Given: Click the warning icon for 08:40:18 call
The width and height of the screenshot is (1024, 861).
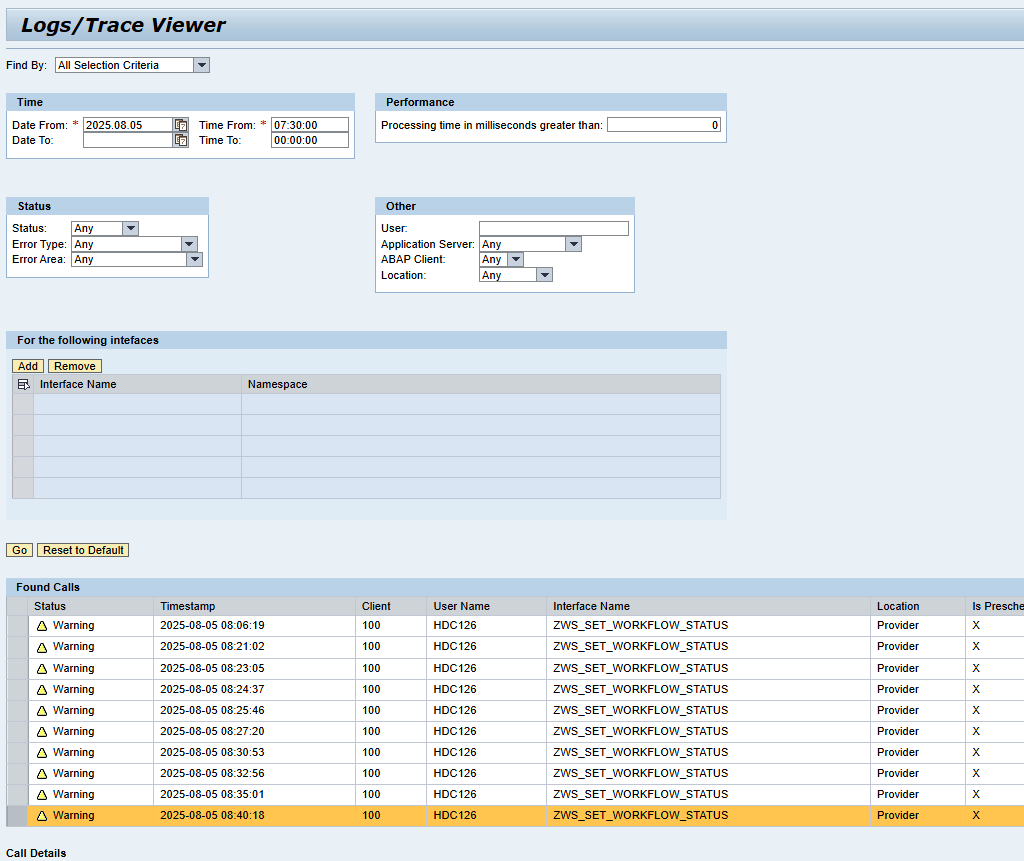Looking at the screenshot, I should pos(42,816).
